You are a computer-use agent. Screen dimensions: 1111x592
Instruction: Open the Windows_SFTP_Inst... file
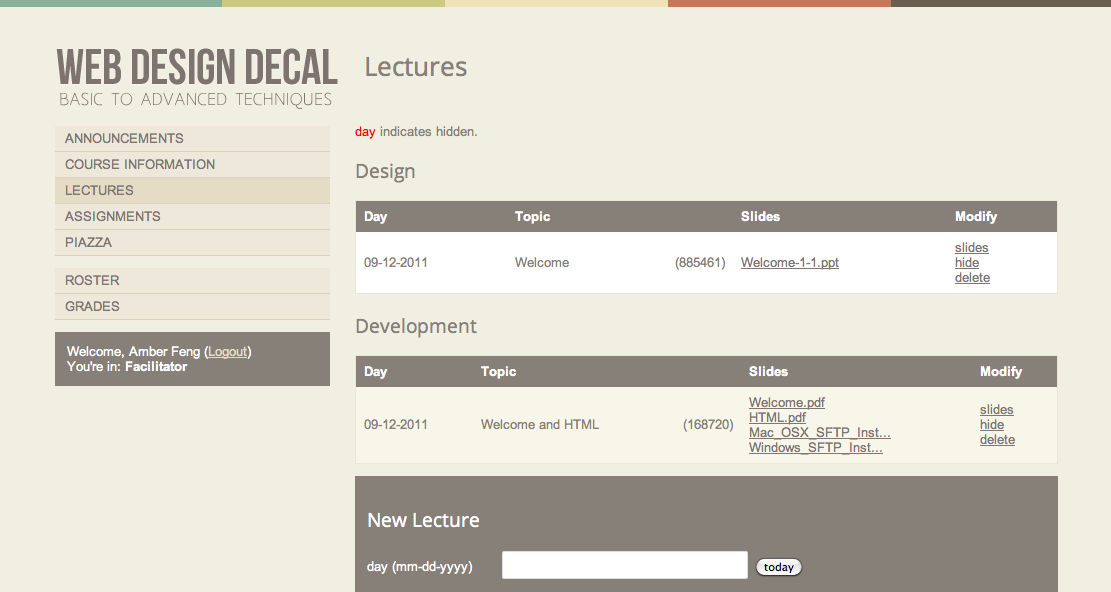coord(816,448)
